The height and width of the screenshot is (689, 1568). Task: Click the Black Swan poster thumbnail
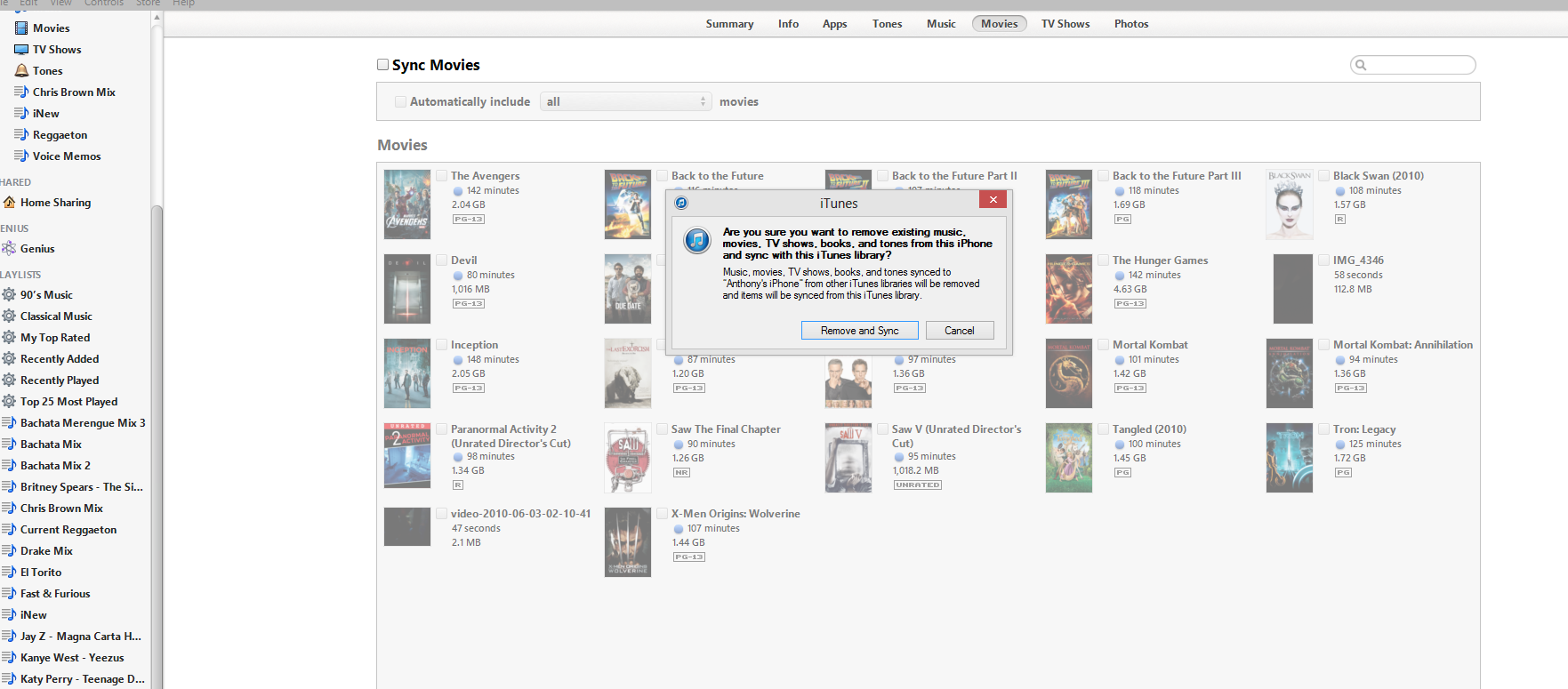pos(1290,204)
